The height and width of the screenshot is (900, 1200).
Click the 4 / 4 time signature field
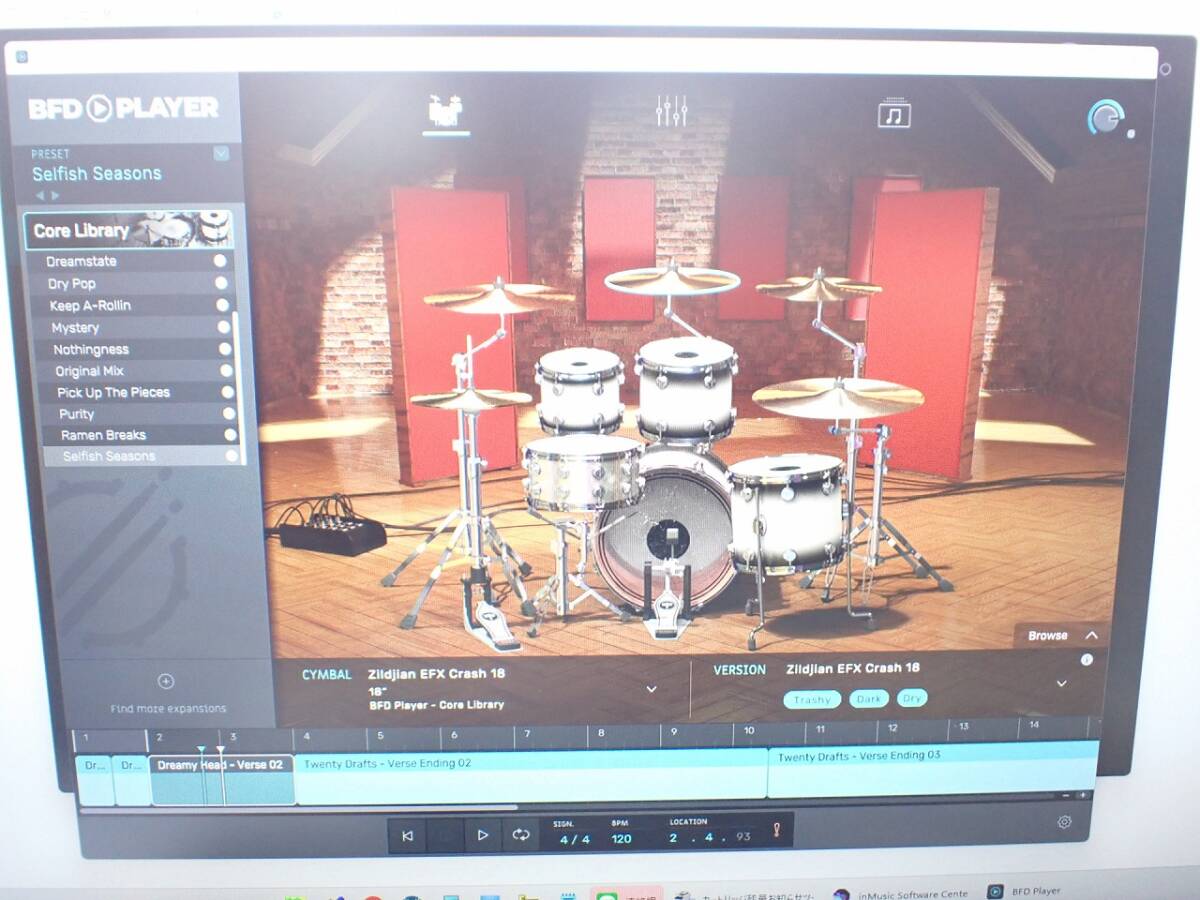coord(574,839)
